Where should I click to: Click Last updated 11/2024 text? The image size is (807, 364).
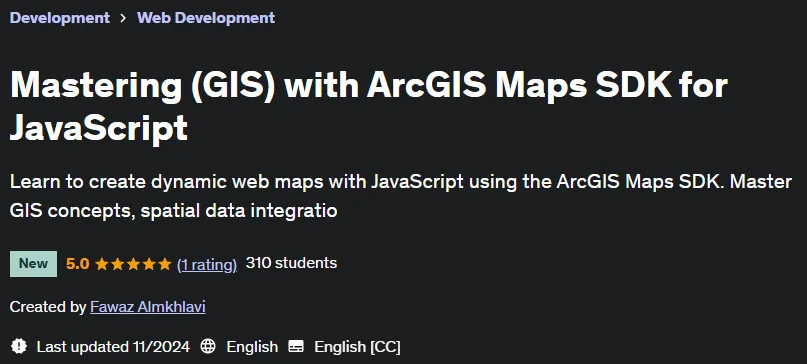[x=113, y=346]
